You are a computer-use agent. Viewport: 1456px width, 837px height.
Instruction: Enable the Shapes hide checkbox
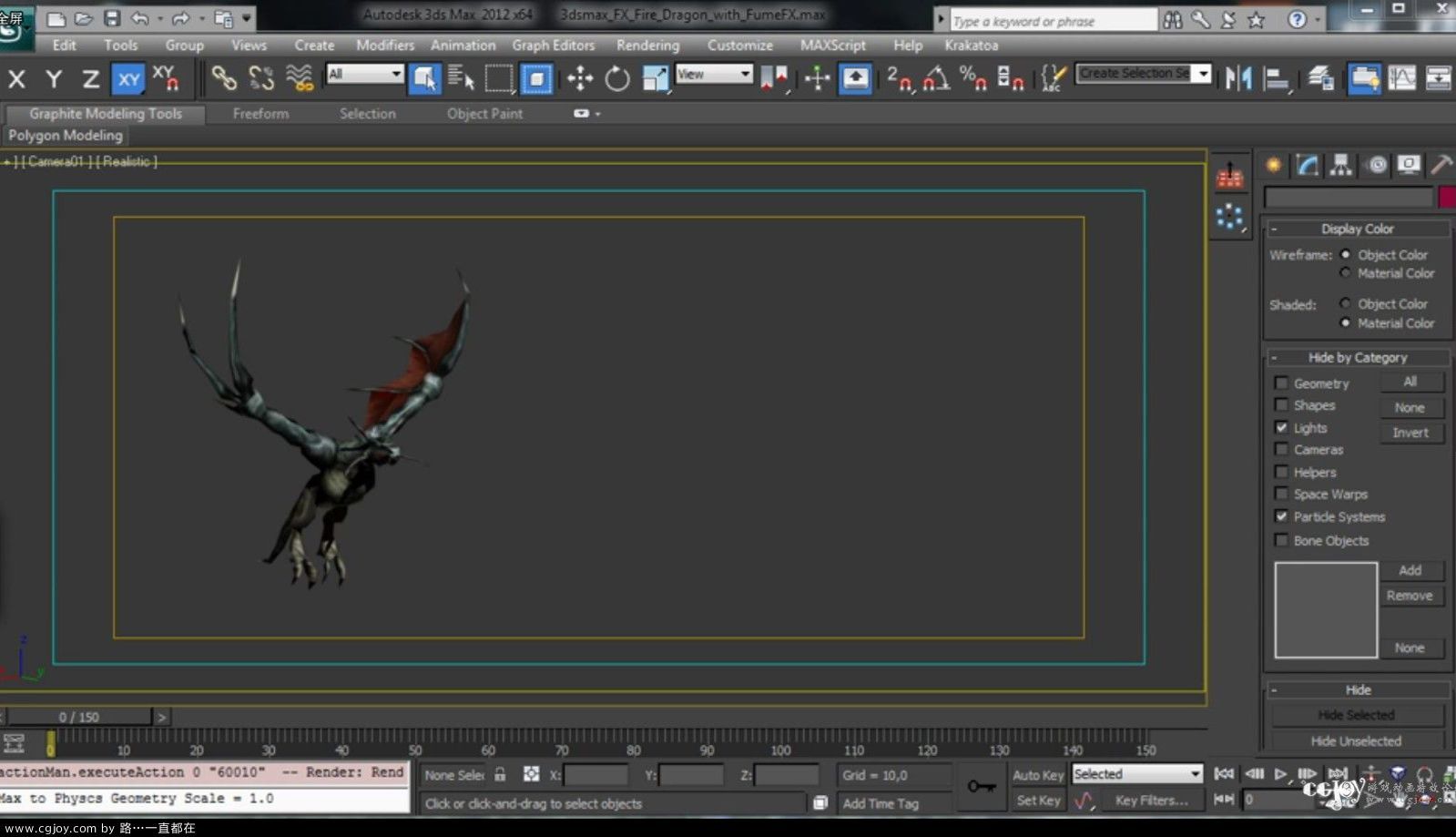coord(1281,405)
